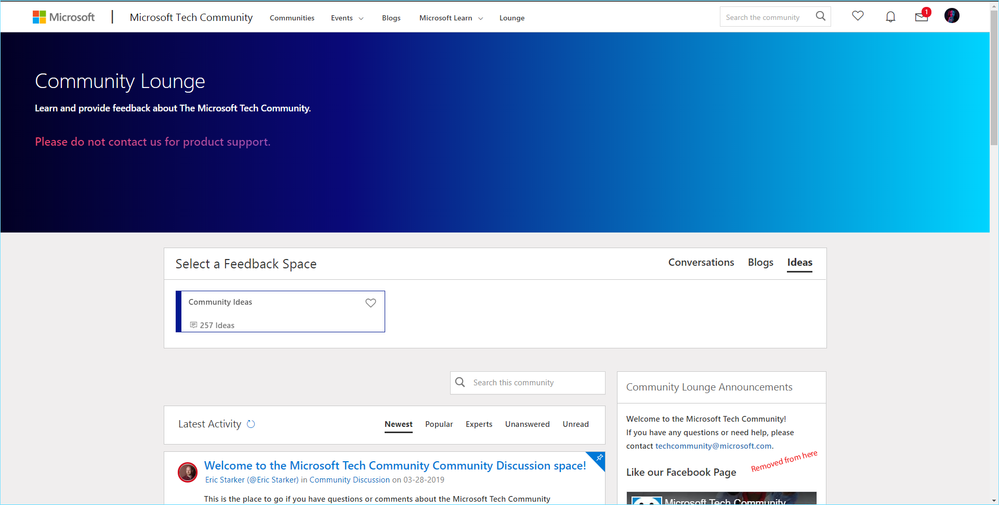Go to Lounge in top navigation
999x505 pixels.
click(x=512, y=18)
